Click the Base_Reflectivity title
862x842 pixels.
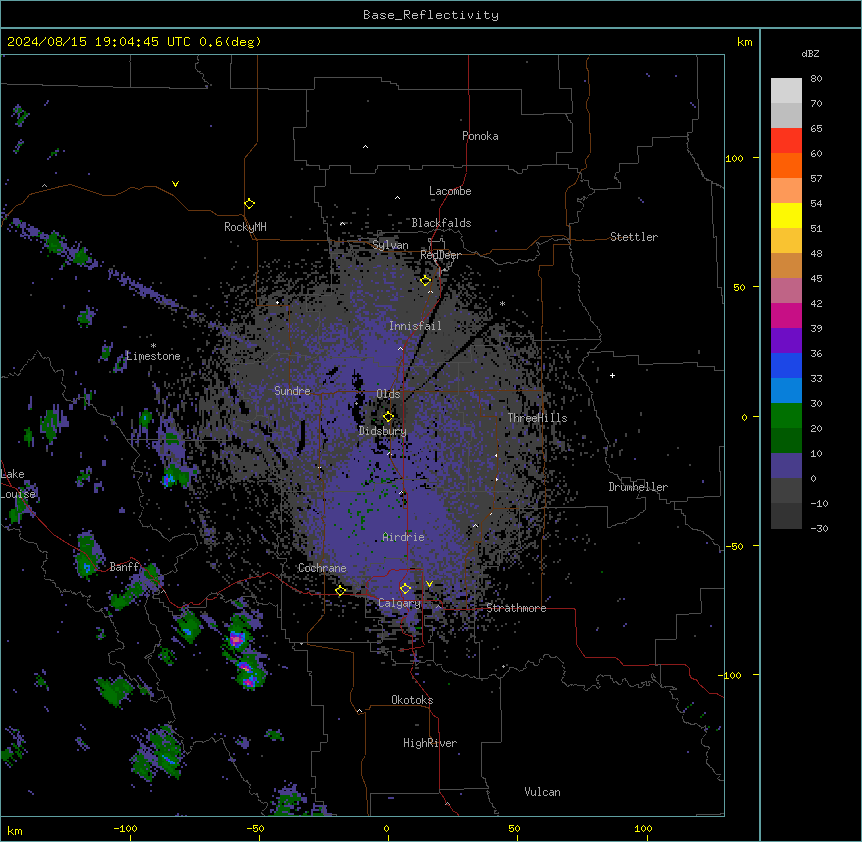point(431,15)
